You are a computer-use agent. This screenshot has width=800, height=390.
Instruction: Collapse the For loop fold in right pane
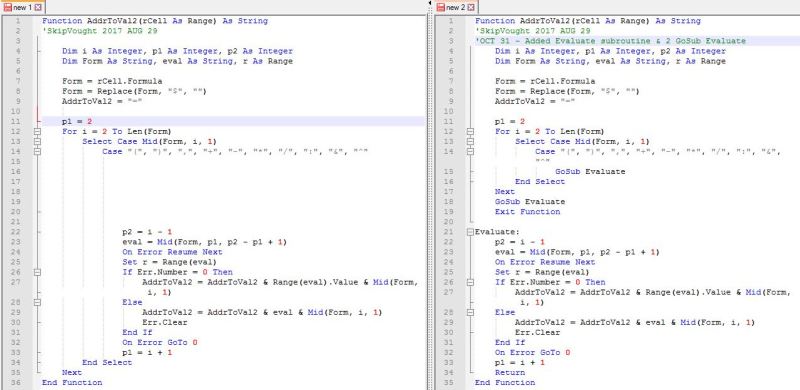[x=470, y=131]
